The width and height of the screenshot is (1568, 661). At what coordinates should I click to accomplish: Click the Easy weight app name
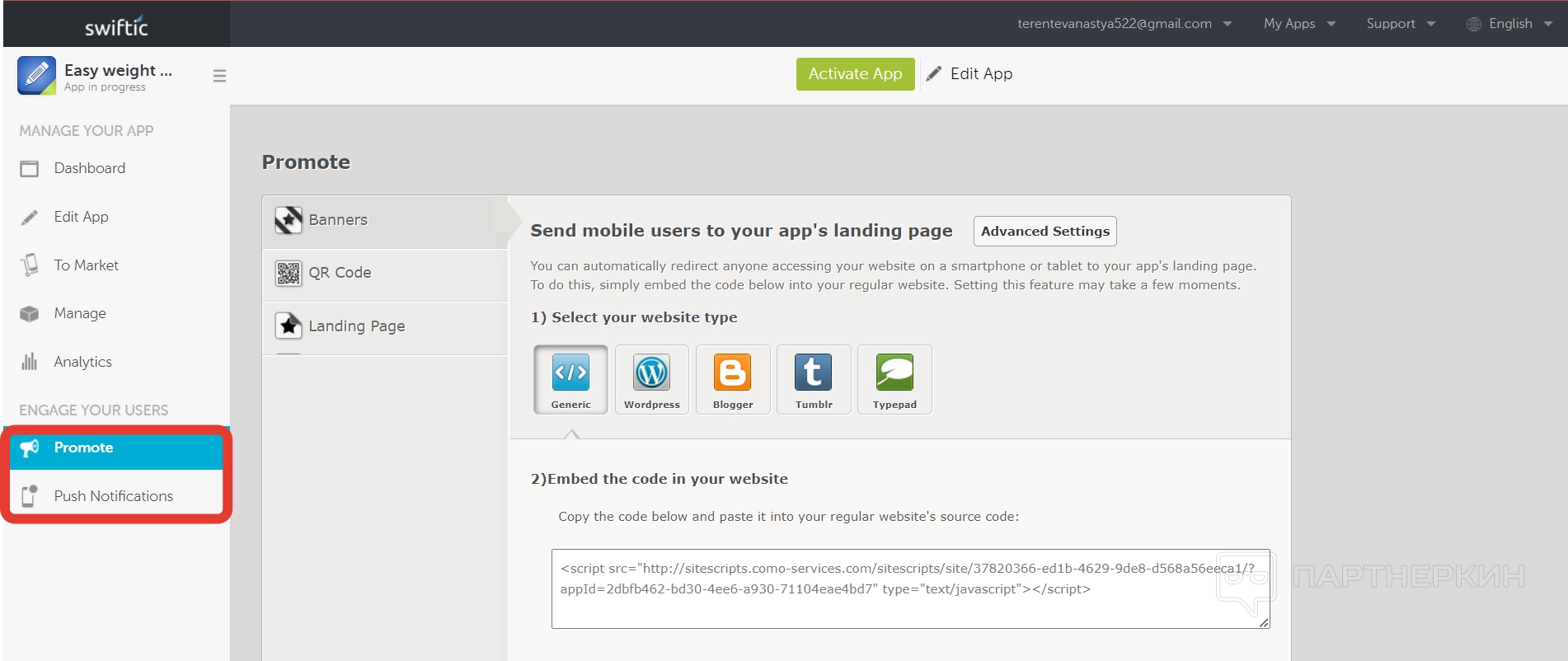tap(118, 71)
